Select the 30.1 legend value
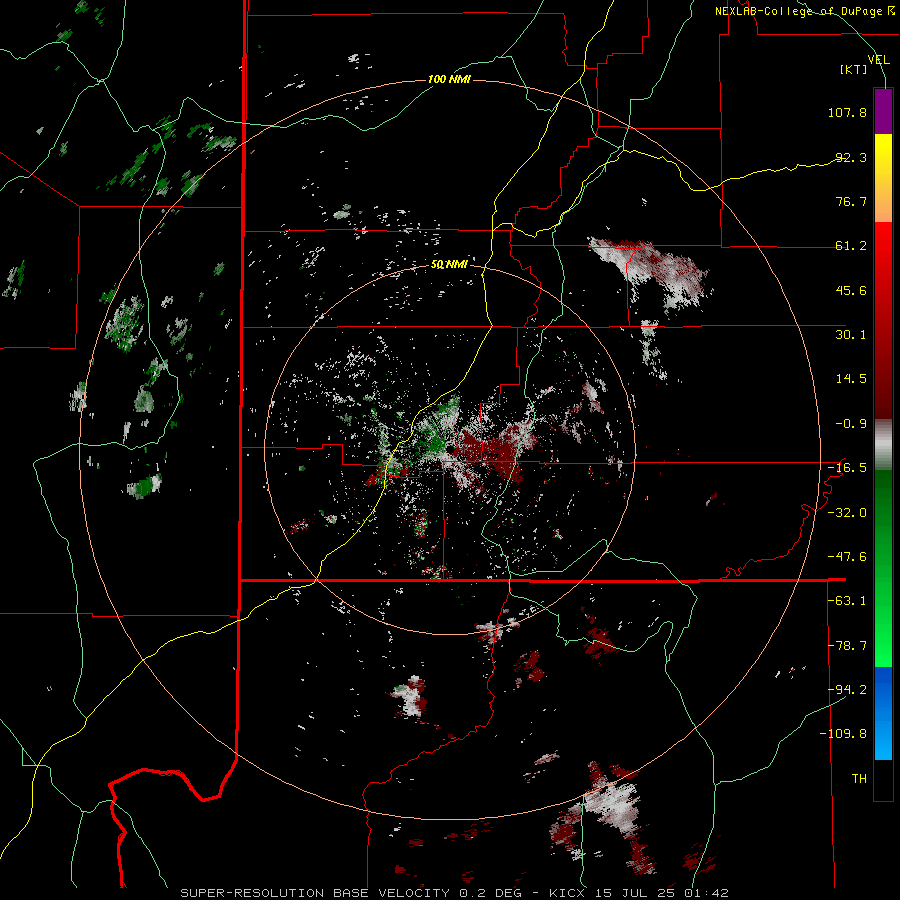The height and width of the screenshot is (900, 900). [x=851, y=335]
